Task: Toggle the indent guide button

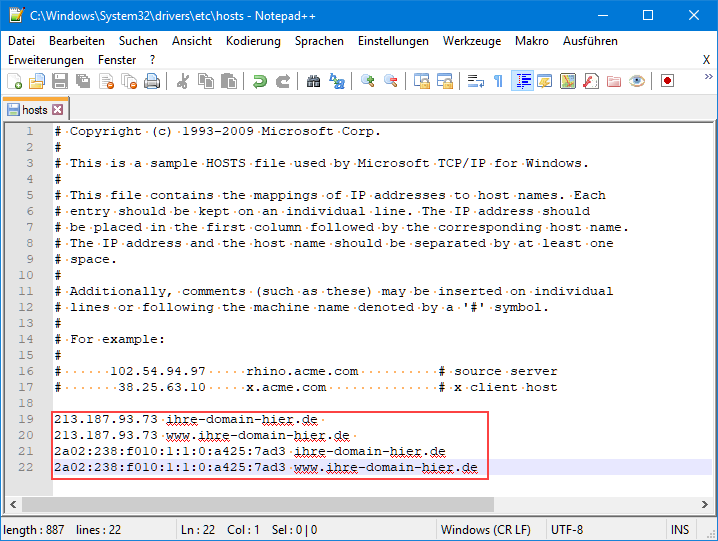Action: tap(521, 81)
